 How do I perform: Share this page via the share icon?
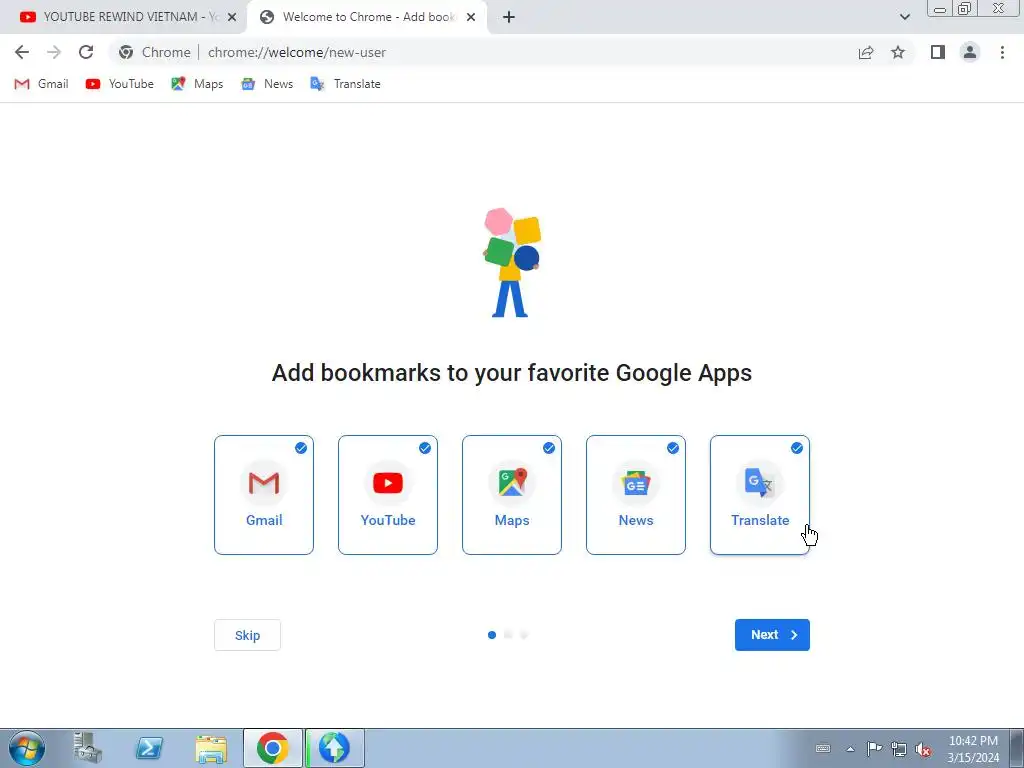[x=866, y=52]
